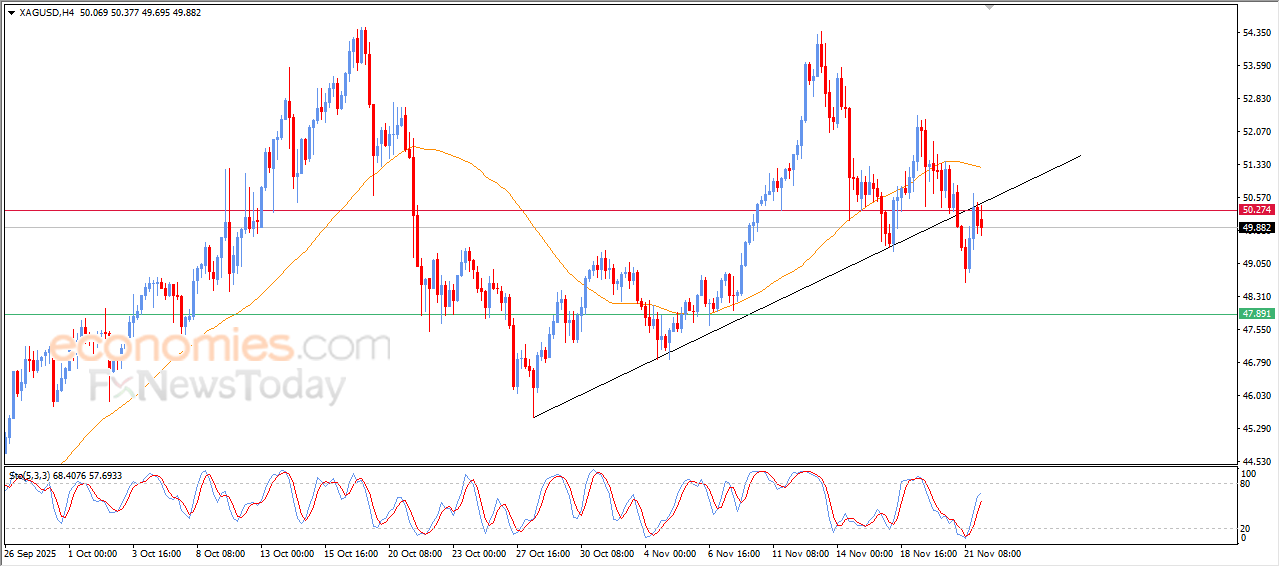Click the 46.030 price scale label
This screenshot has width=1280, height=567.
1256,396
